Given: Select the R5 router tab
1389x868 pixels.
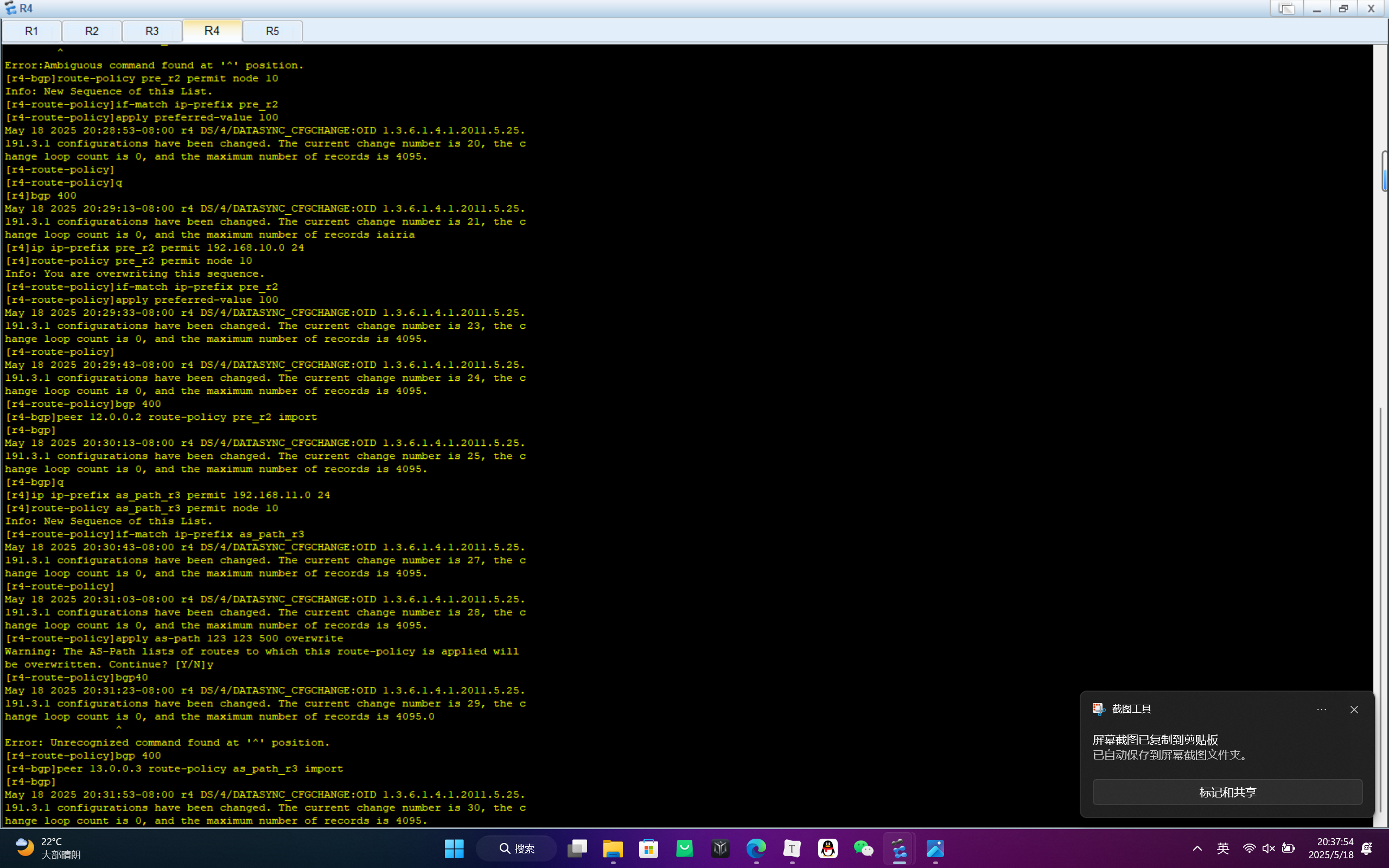Looking at the screenshot, I should [x=272, y=31].
